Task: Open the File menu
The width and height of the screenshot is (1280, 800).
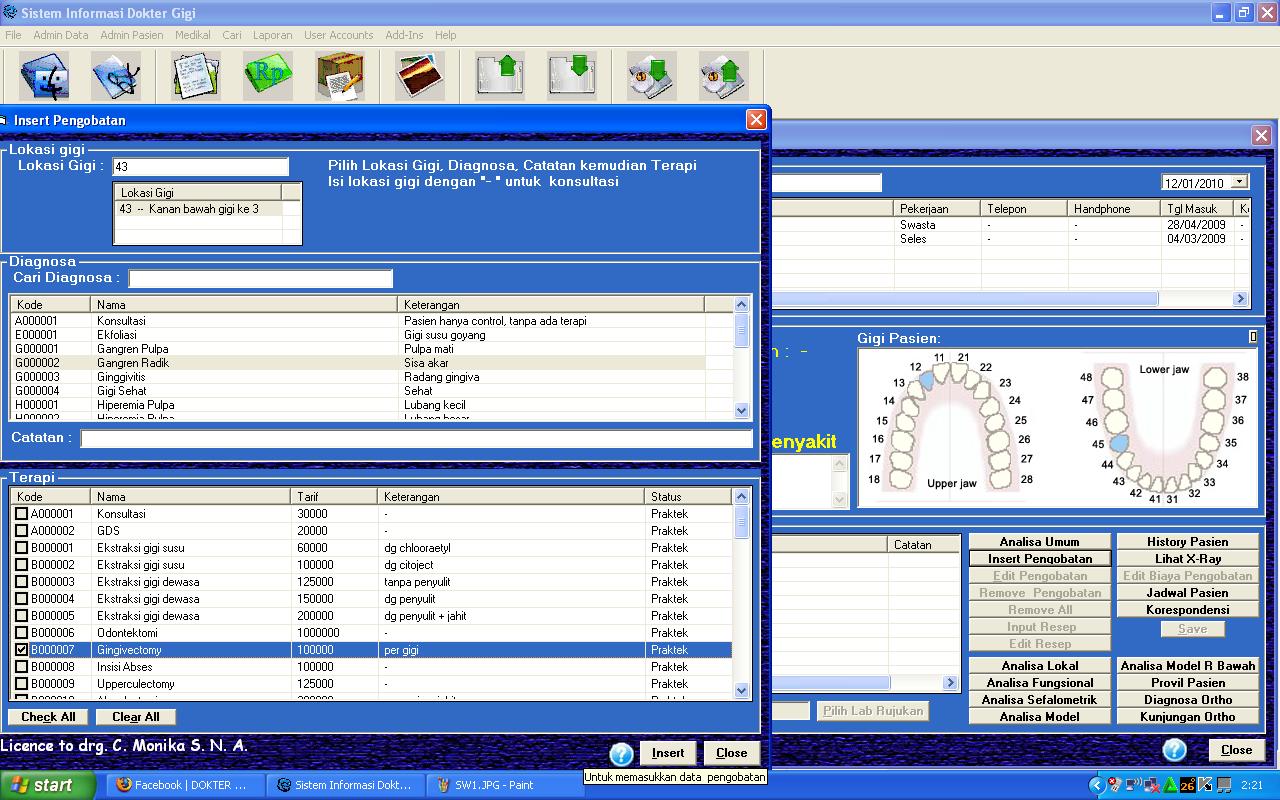Action: [13, 35]
